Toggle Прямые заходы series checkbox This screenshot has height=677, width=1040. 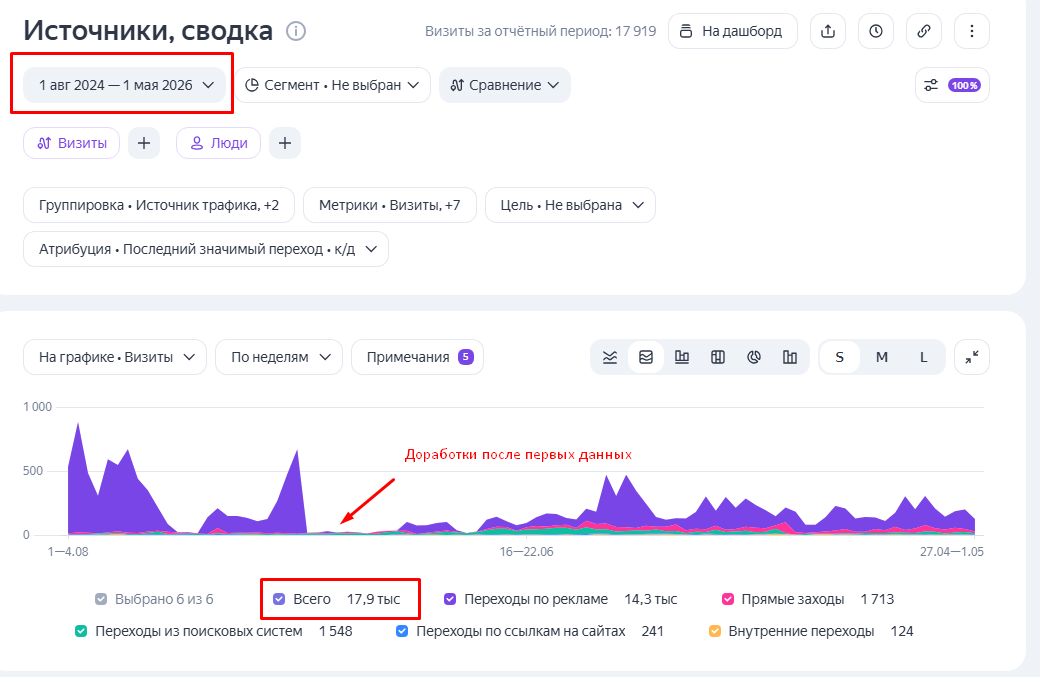click(728, 599)
